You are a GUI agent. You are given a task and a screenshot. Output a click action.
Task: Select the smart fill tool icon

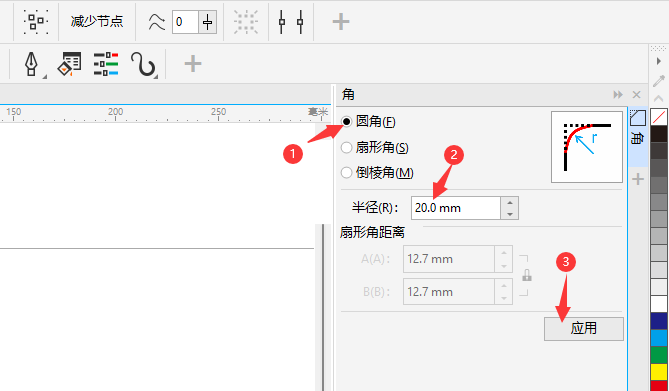pos(69,64)
